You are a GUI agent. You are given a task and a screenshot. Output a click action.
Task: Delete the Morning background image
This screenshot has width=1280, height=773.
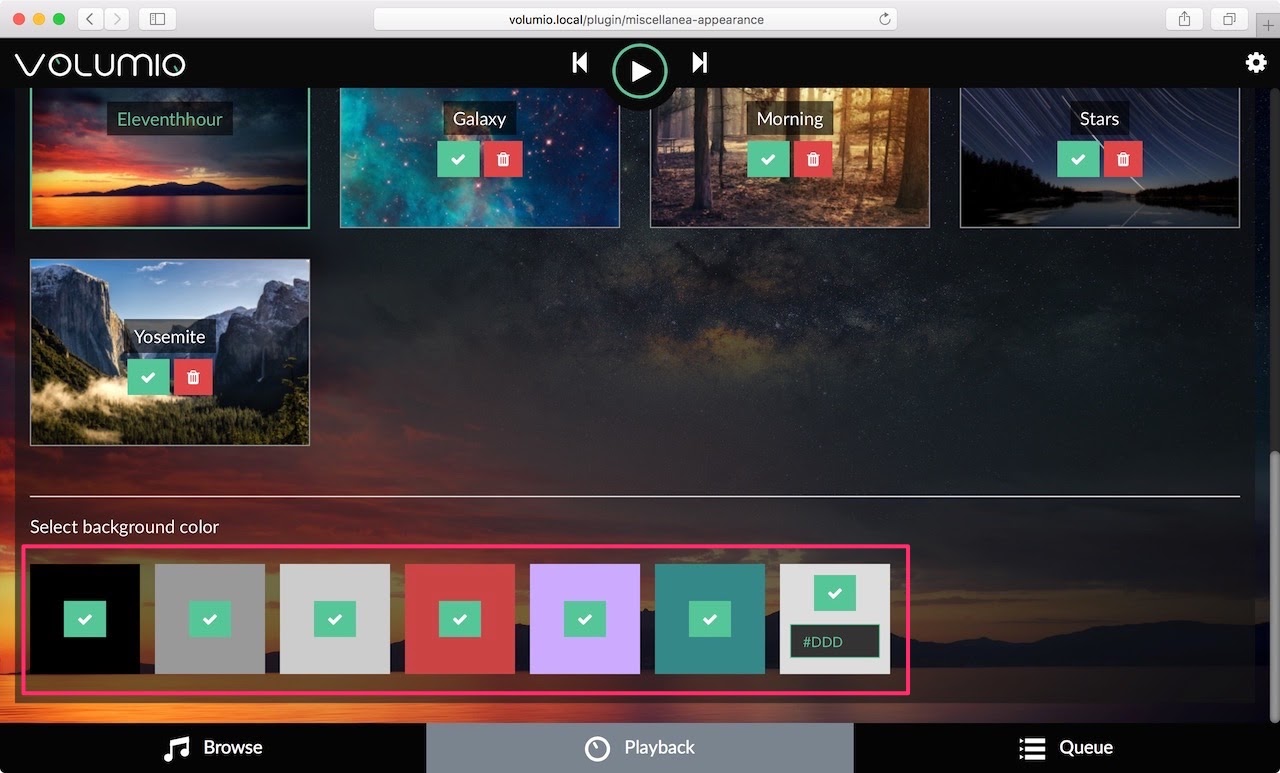point(813,159)
